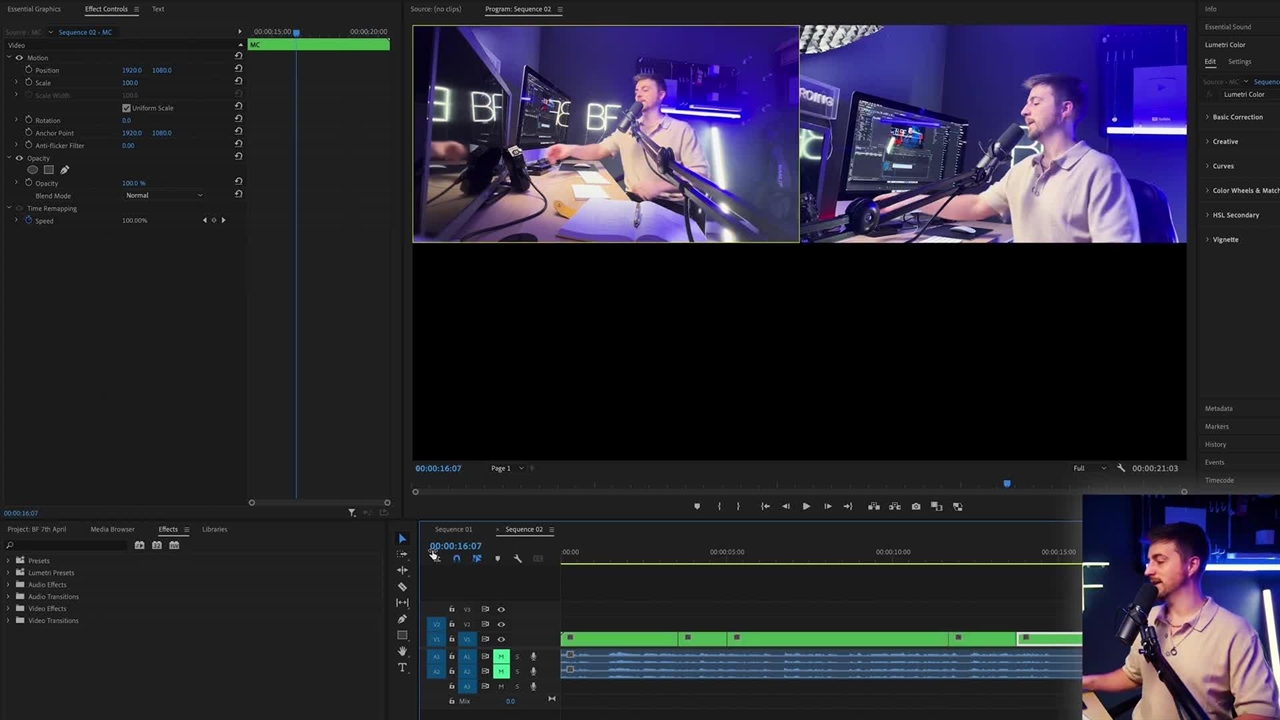The image size is (1280, 720).
Task: Open timeline display settings wrench
Action: click(517, 559)
